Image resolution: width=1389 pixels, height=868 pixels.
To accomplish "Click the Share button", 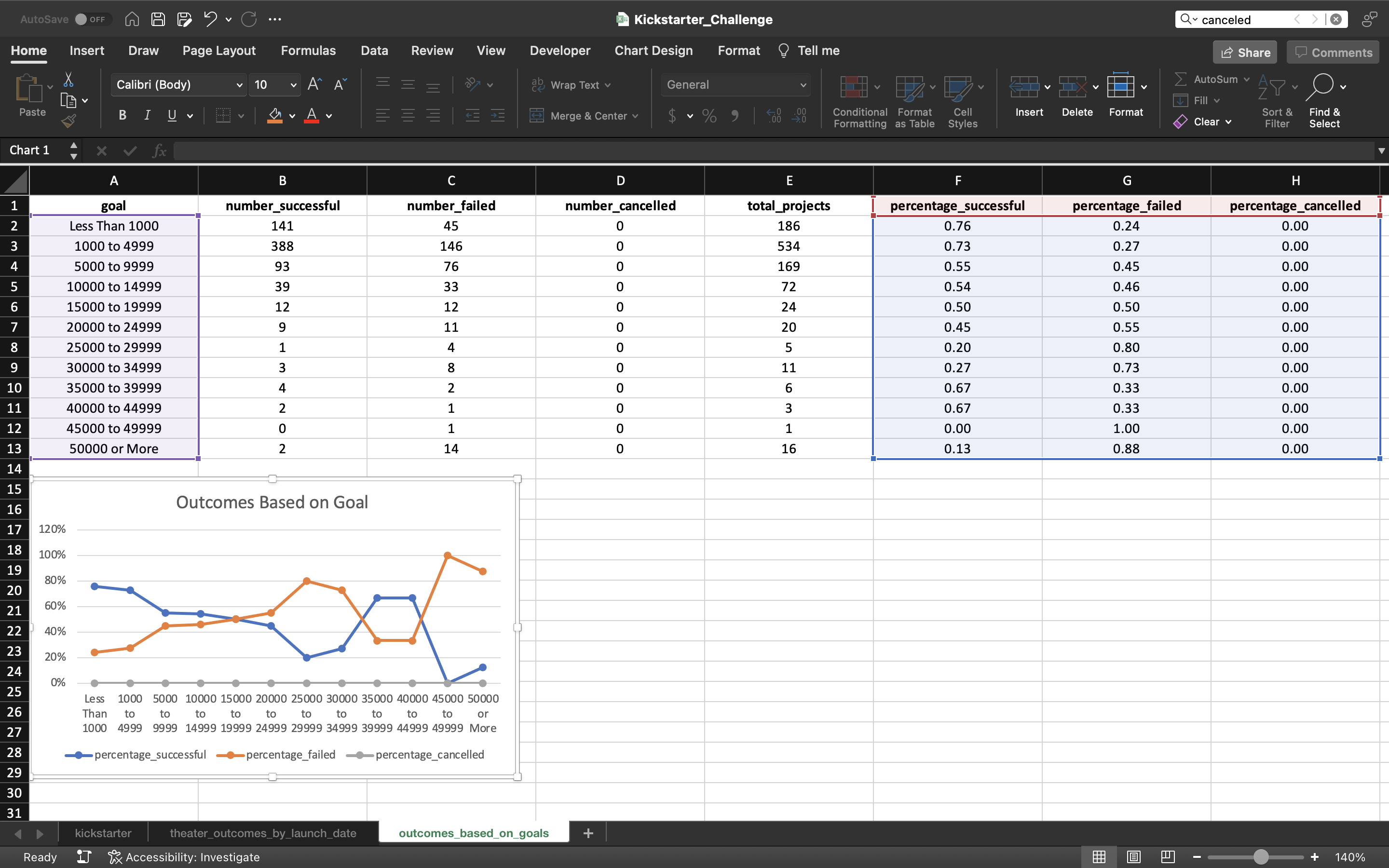I will pos(1244,52).
